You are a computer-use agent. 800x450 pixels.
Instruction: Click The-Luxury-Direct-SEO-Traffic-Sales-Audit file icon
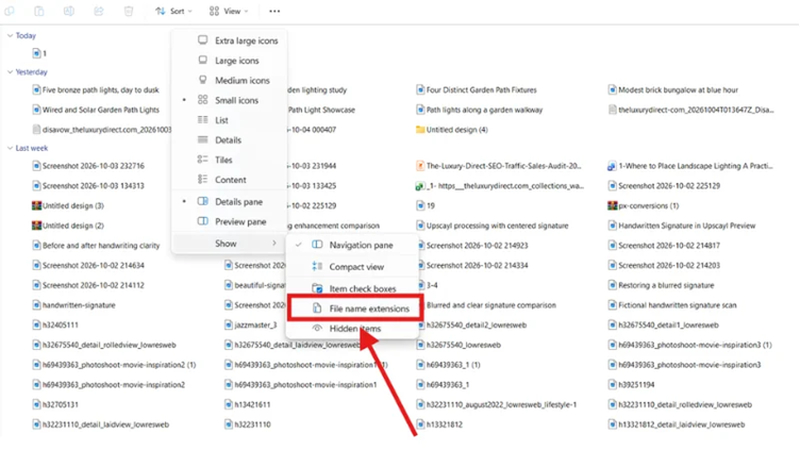(420, 166)
